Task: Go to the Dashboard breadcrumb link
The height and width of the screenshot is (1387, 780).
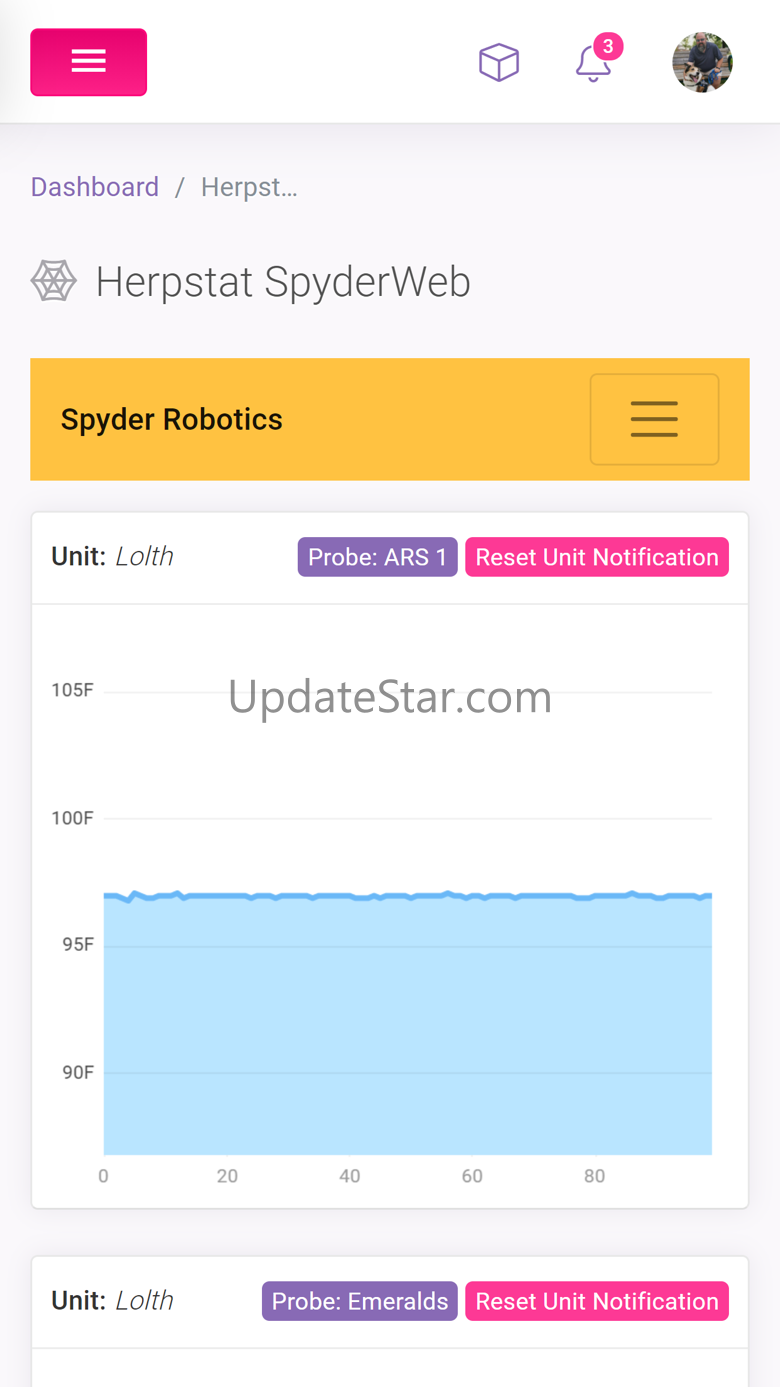Action: pos(95,187)
